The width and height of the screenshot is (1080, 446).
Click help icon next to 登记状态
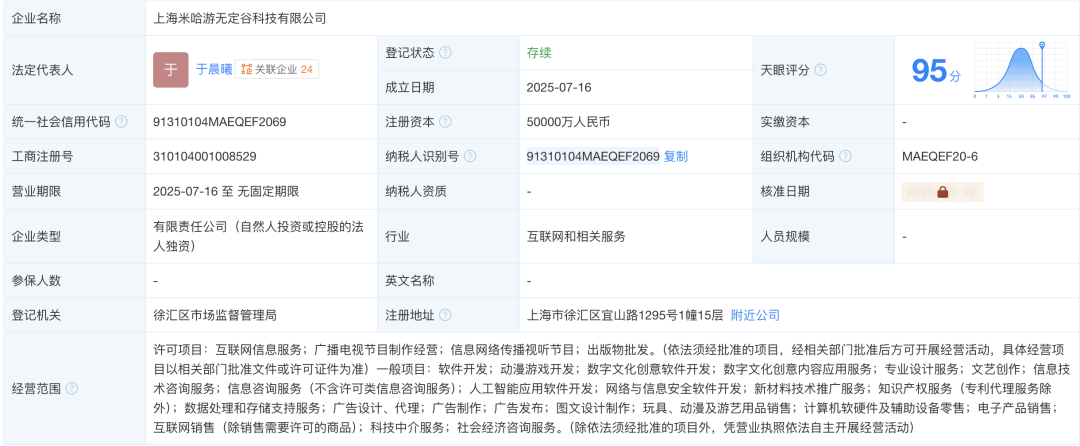coord(446,52)
